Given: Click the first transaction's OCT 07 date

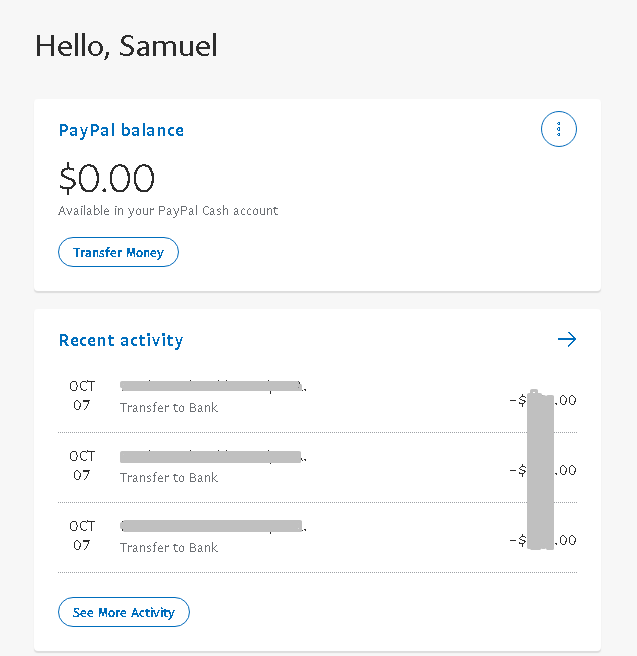Looking at the screenshot, I should click(x=82, y=396).
